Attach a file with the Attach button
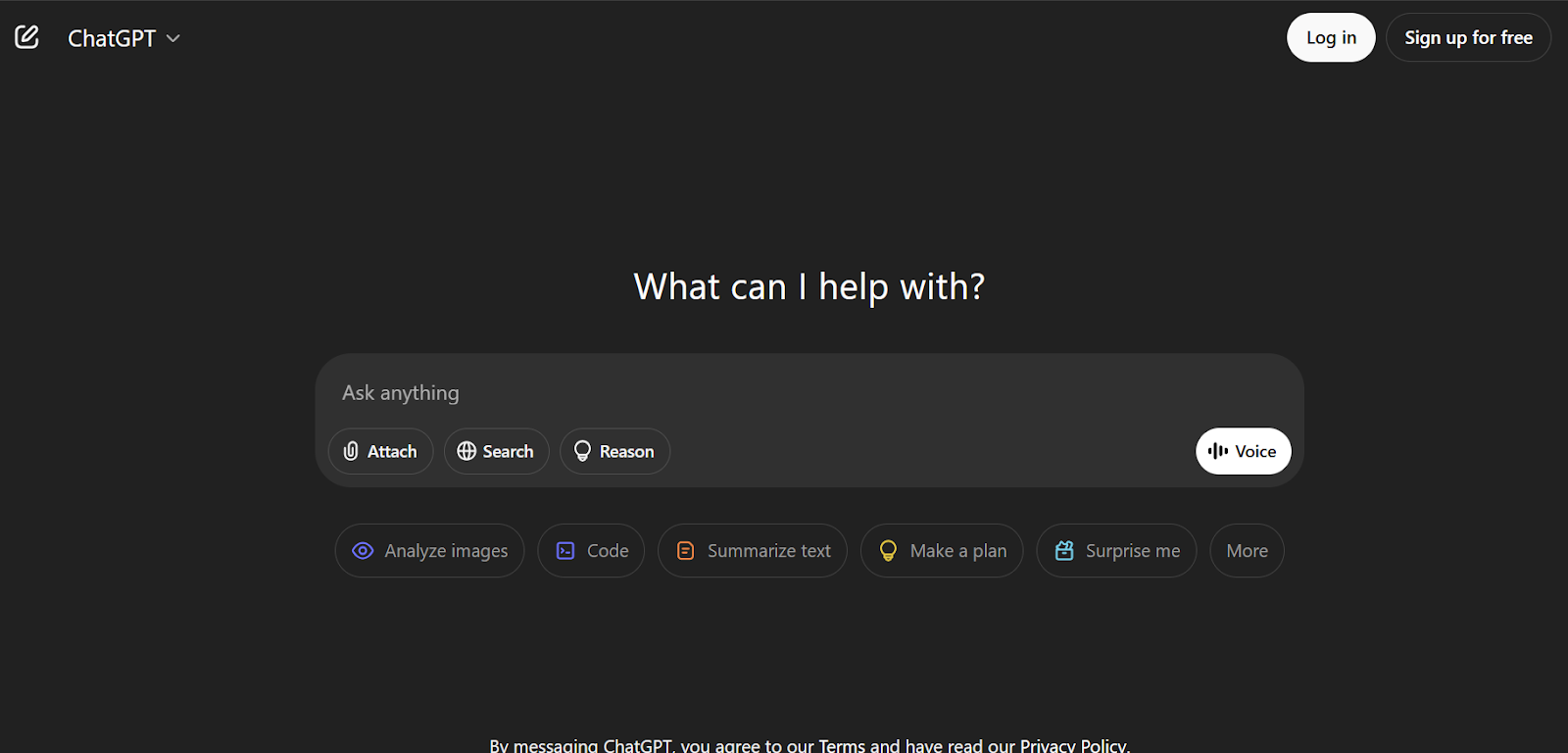1568x753 pixels. 380,451
